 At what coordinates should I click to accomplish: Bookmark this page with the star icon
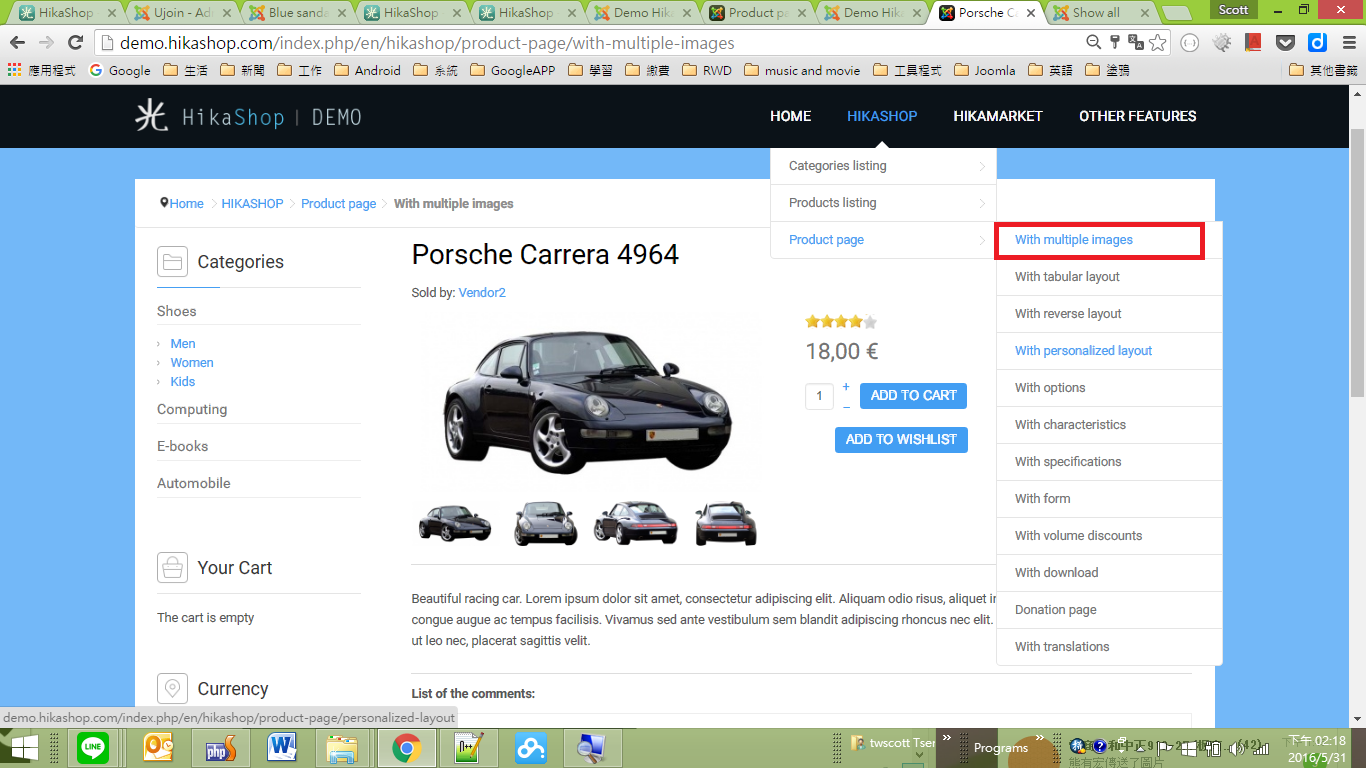pos(1158,43)
